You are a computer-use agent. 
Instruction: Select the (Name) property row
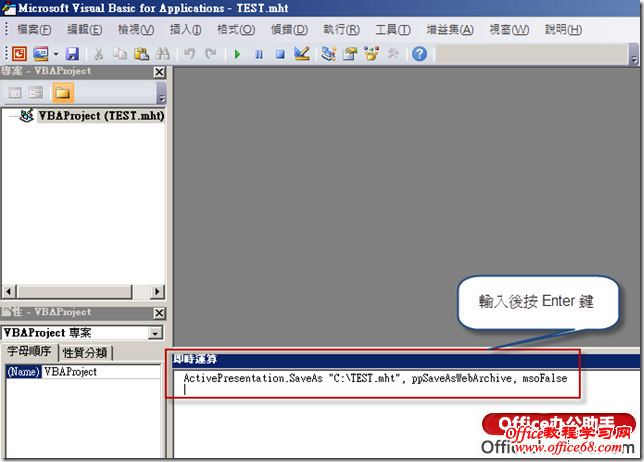point(24,372)
